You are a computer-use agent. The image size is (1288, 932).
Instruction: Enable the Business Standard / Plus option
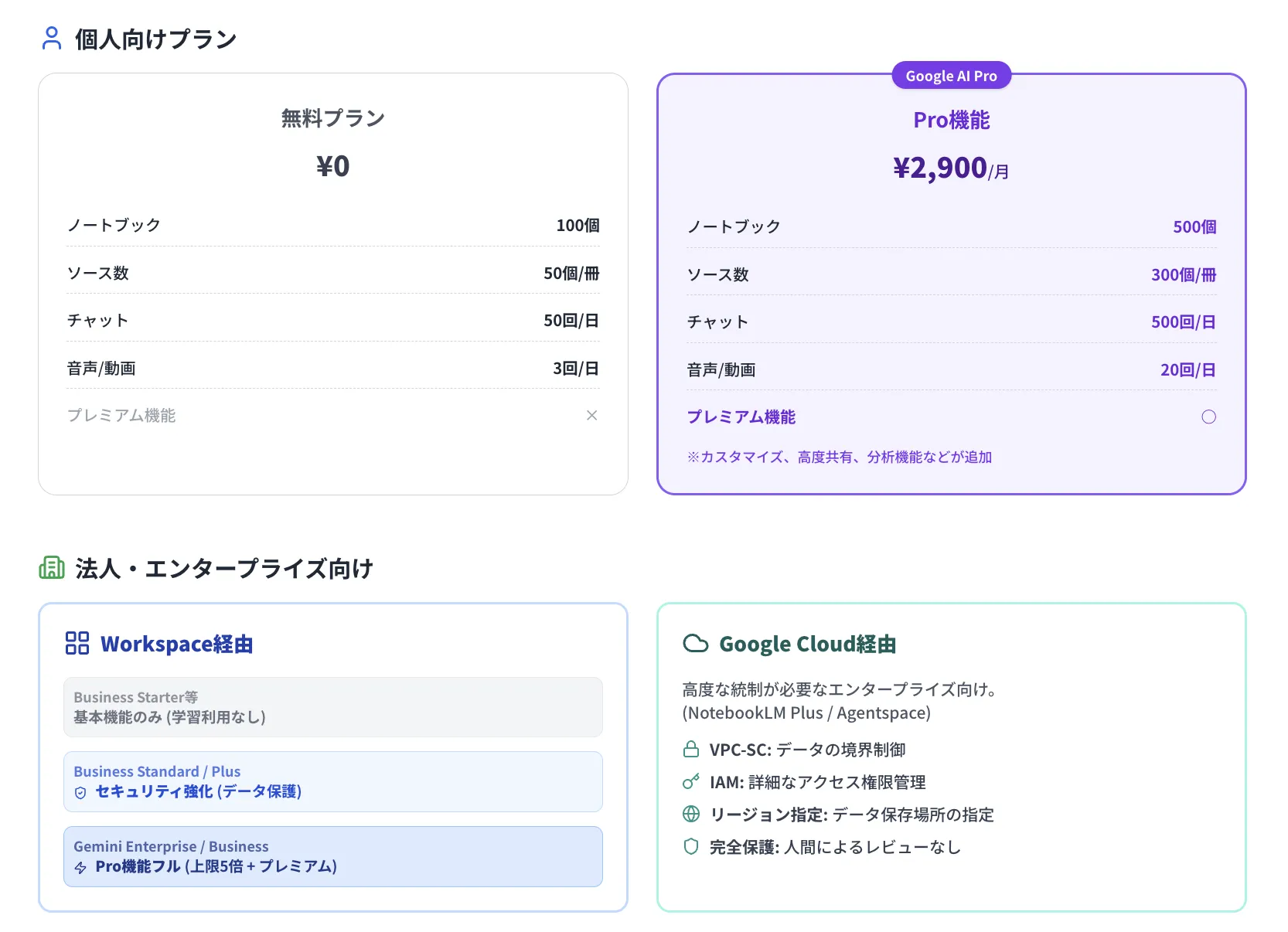point(332,781)
